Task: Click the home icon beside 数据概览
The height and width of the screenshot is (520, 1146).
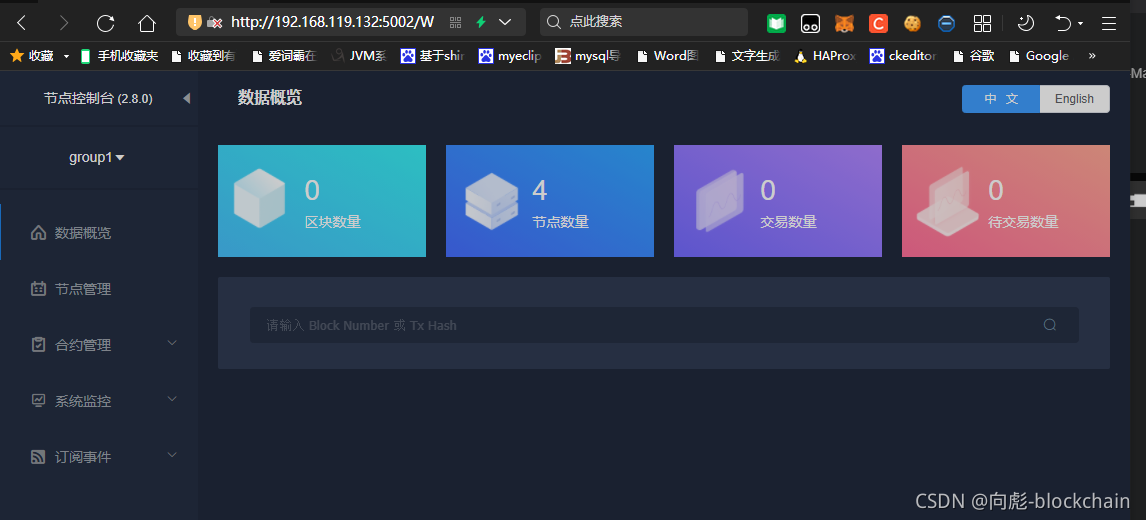Action: pyautogui.click(x=38, y=233)
